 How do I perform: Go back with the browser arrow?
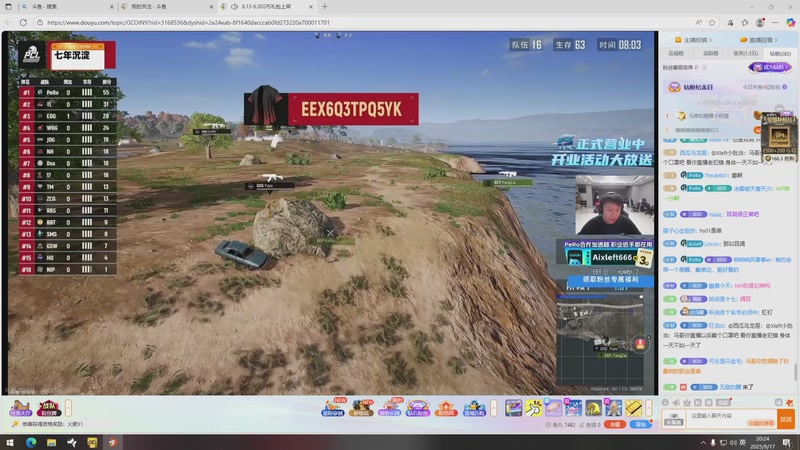pos(8,22)
